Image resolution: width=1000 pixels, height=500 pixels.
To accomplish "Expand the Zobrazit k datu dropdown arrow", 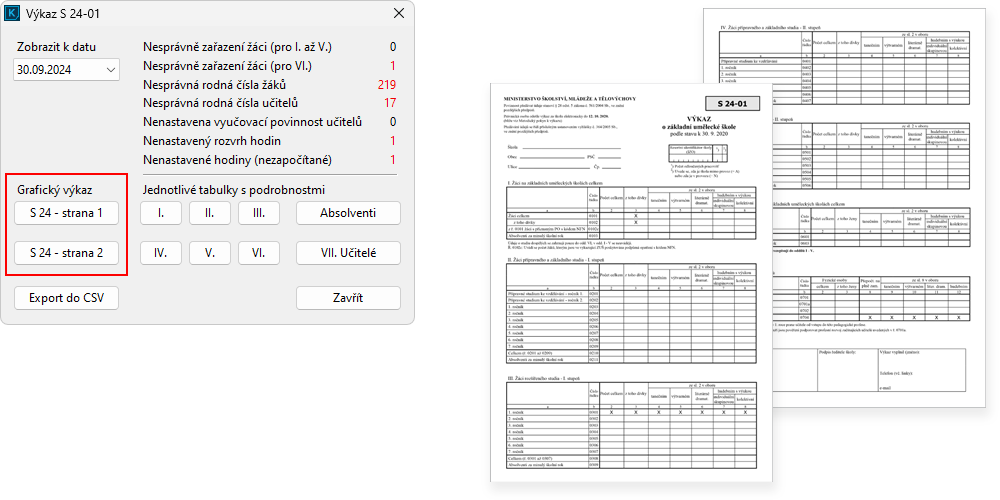I will coord(110,70).
